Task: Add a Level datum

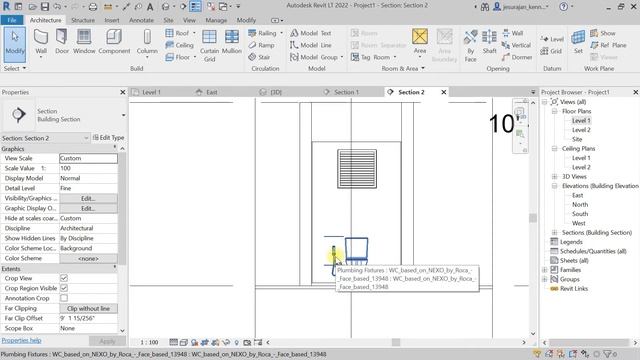Action: [x=552, y=39]
